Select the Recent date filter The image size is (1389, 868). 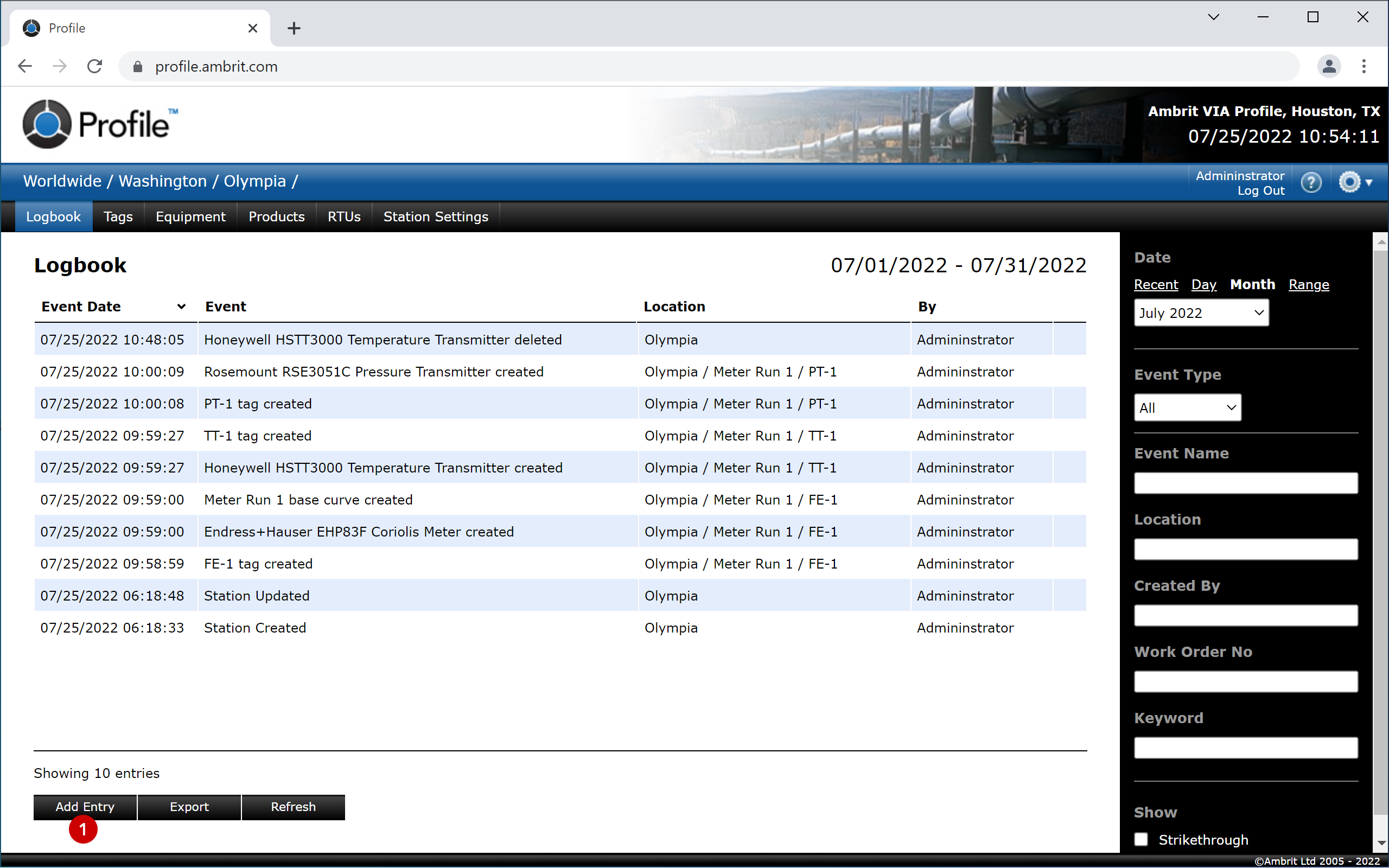pos(1155,284)
